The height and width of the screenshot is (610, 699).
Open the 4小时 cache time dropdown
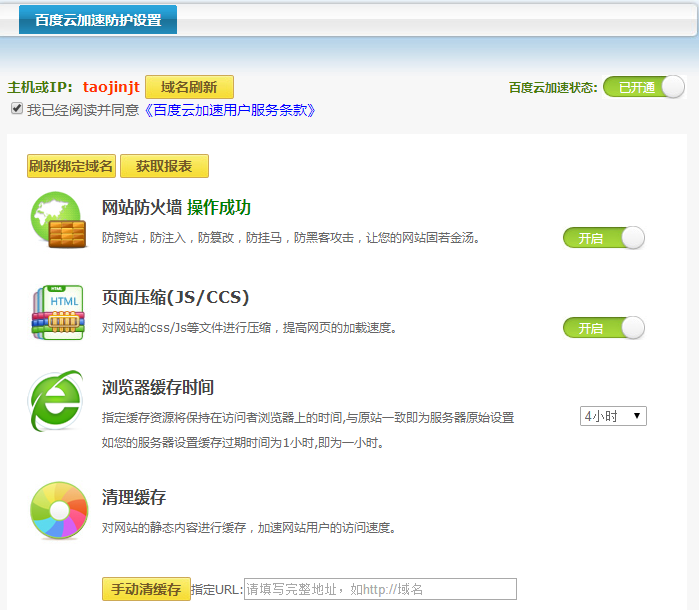point(613,416)
